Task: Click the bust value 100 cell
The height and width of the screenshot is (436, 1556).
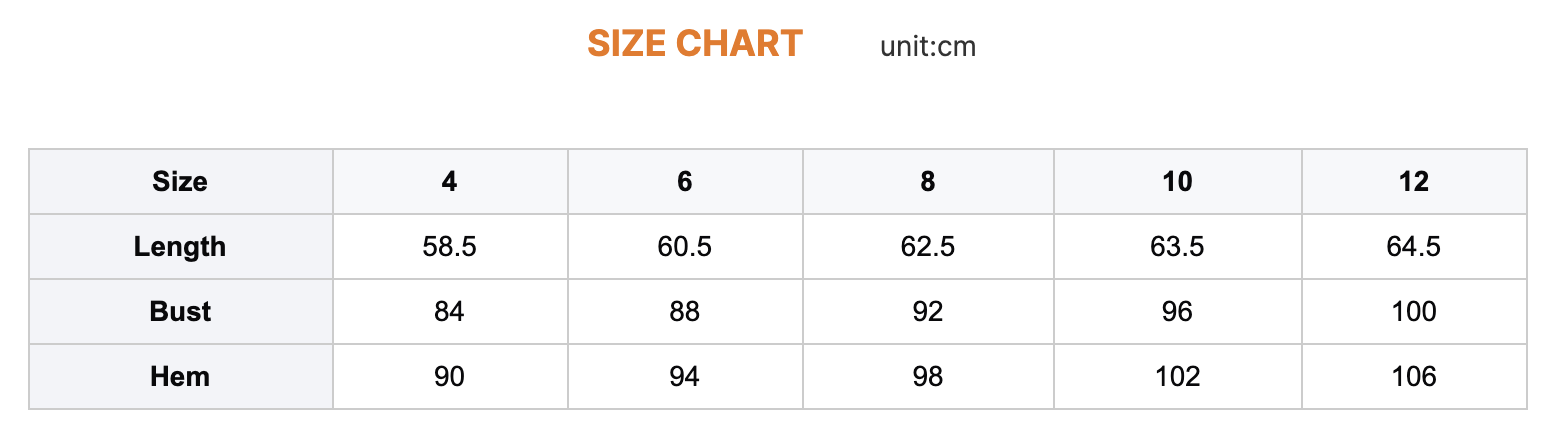Action: [x=1414, y=312]
